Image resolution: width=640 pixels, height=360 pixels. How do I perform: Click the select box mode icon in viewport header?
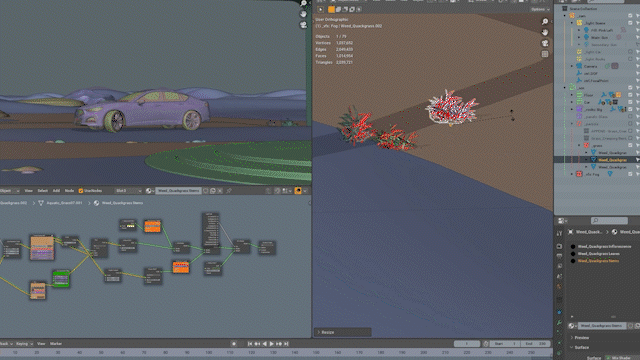click(x=331, y=9)
